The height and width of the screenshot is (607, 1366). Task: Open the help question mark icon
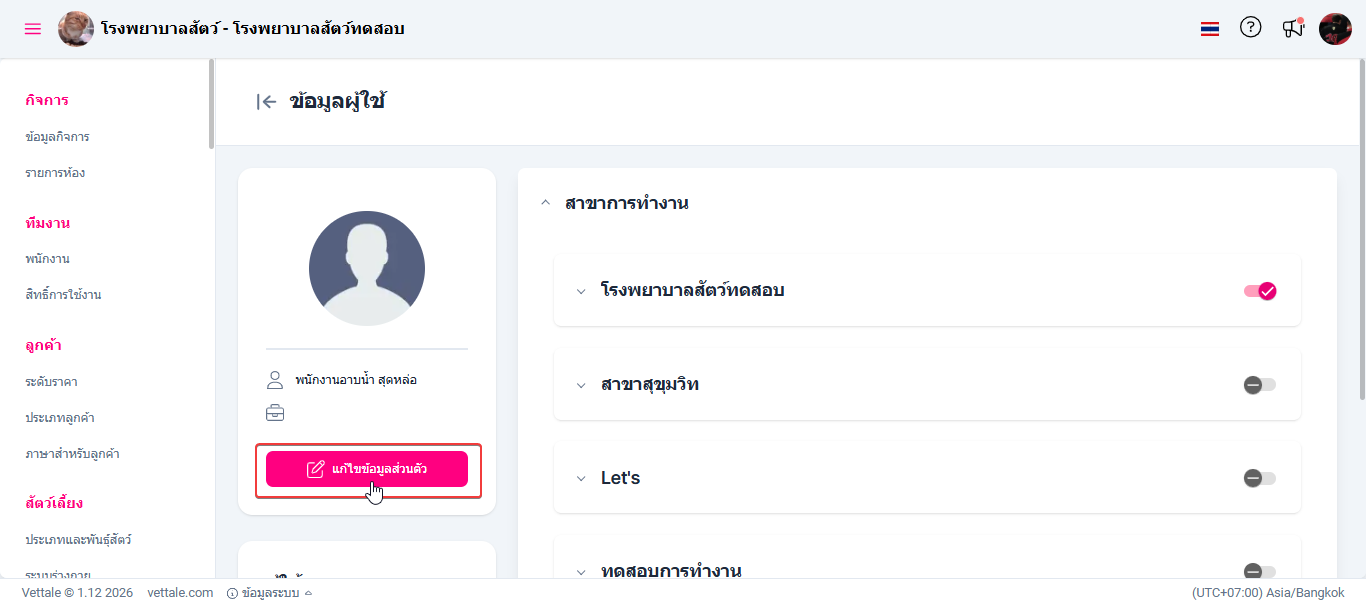click(1250, 28)
